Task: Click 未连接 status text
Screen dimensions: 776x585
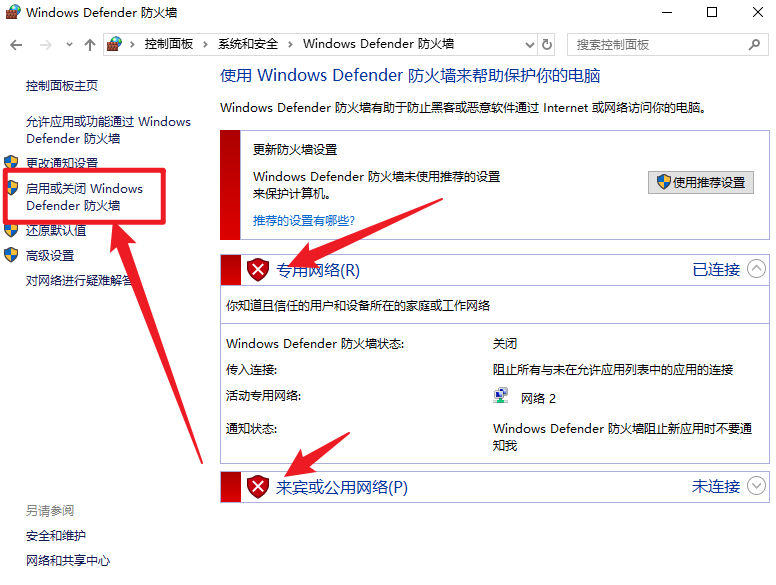Action: coord(716,487)
